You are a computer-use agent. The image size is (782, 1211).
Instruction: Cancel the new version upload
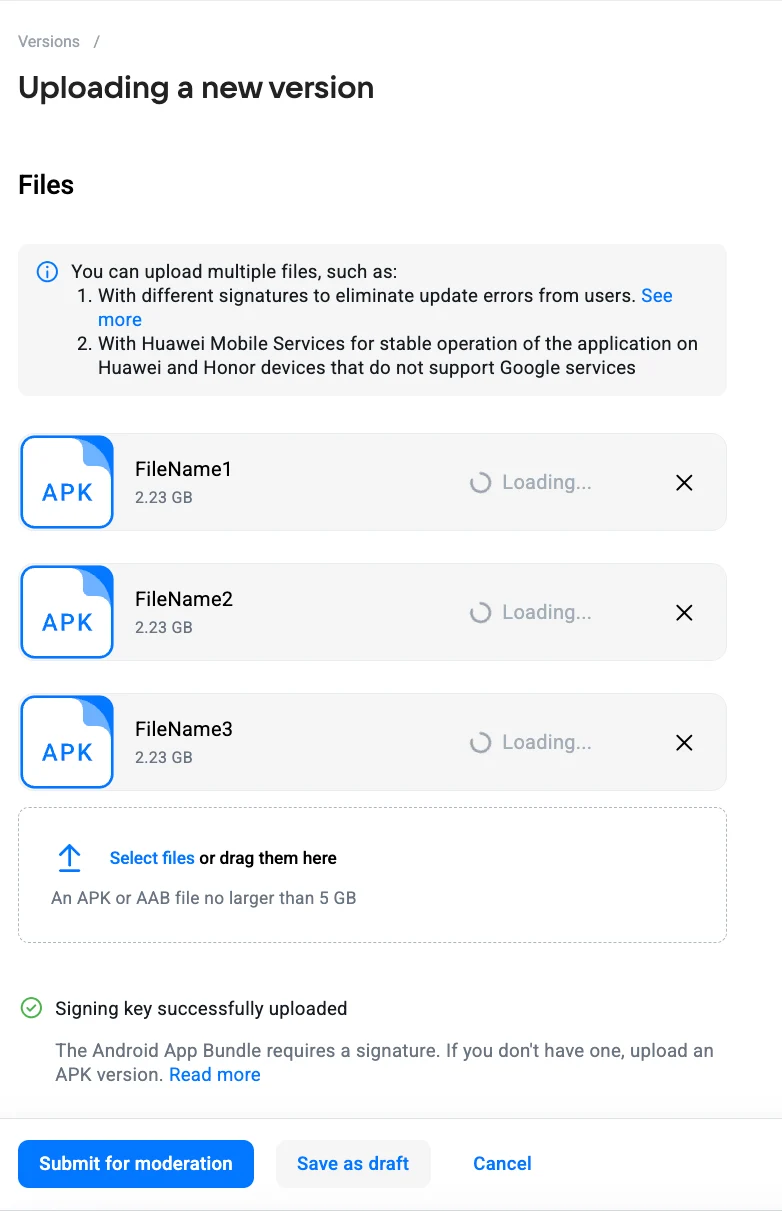(x=502, y=1164)
